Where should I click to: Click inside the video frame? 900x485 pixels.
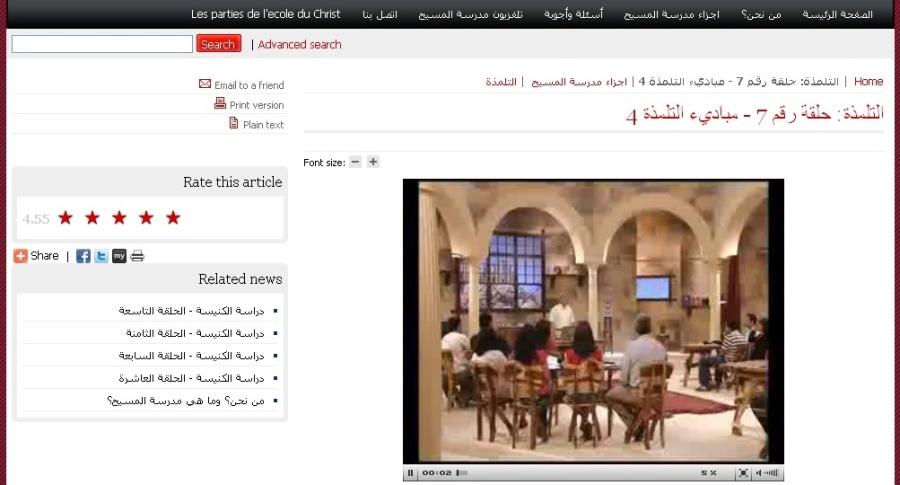point(593,321)
